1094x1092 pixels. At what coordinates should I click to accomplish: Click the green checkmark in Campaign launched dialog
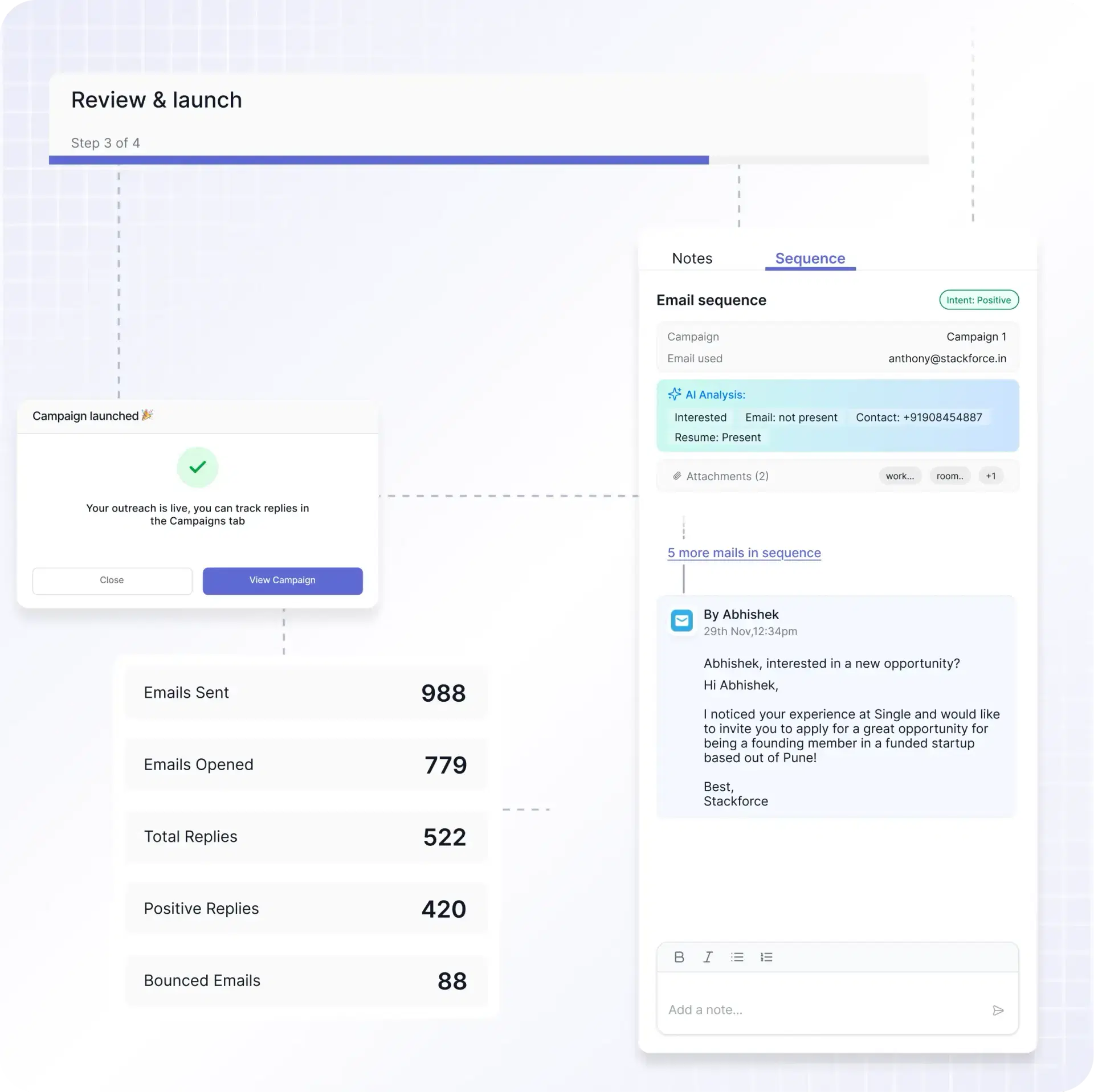pyautogui.click(x=197, y=467)
